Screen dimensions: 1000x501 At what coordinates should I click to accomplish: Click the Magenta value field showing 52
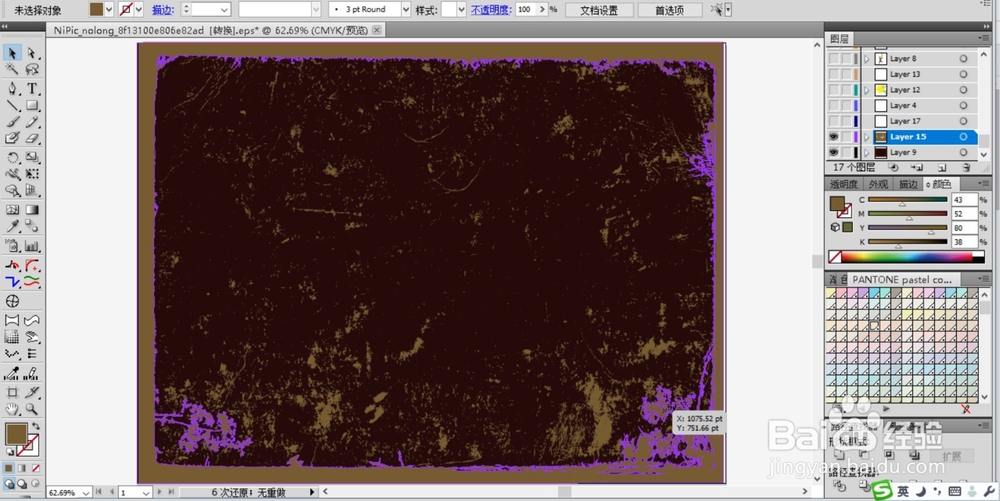click(964, 214)
